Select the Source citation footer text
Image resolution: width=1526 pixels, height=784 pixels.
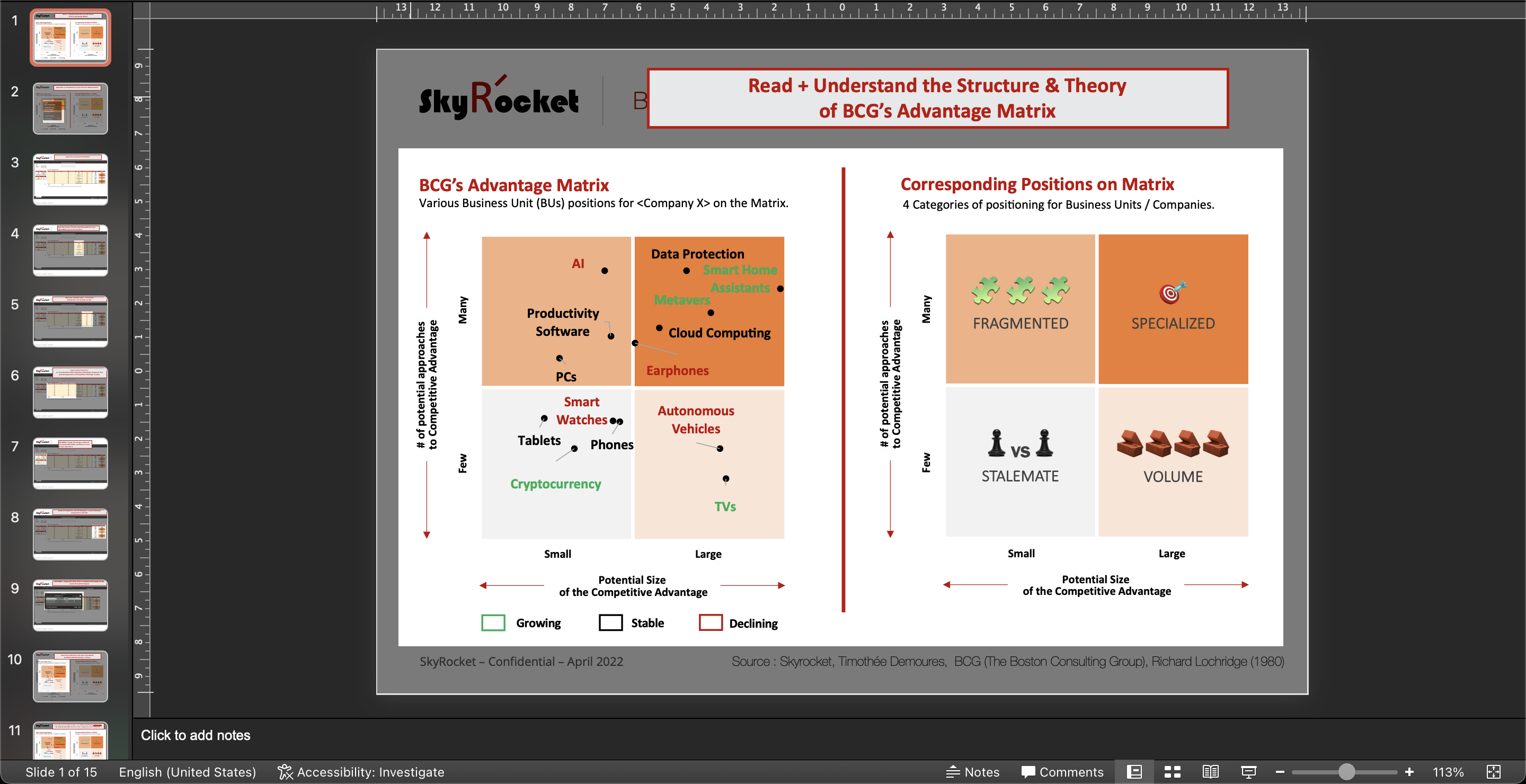point(1007,662)
